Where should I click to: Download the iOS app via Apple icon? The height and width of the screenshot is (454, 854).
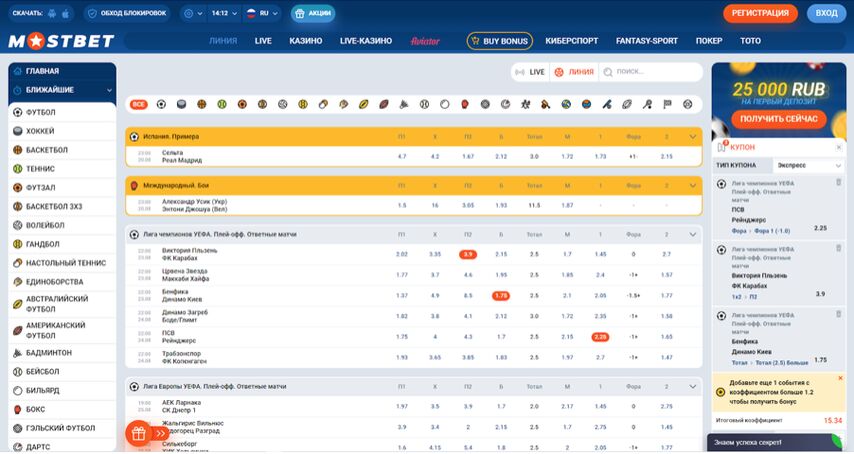65,14
